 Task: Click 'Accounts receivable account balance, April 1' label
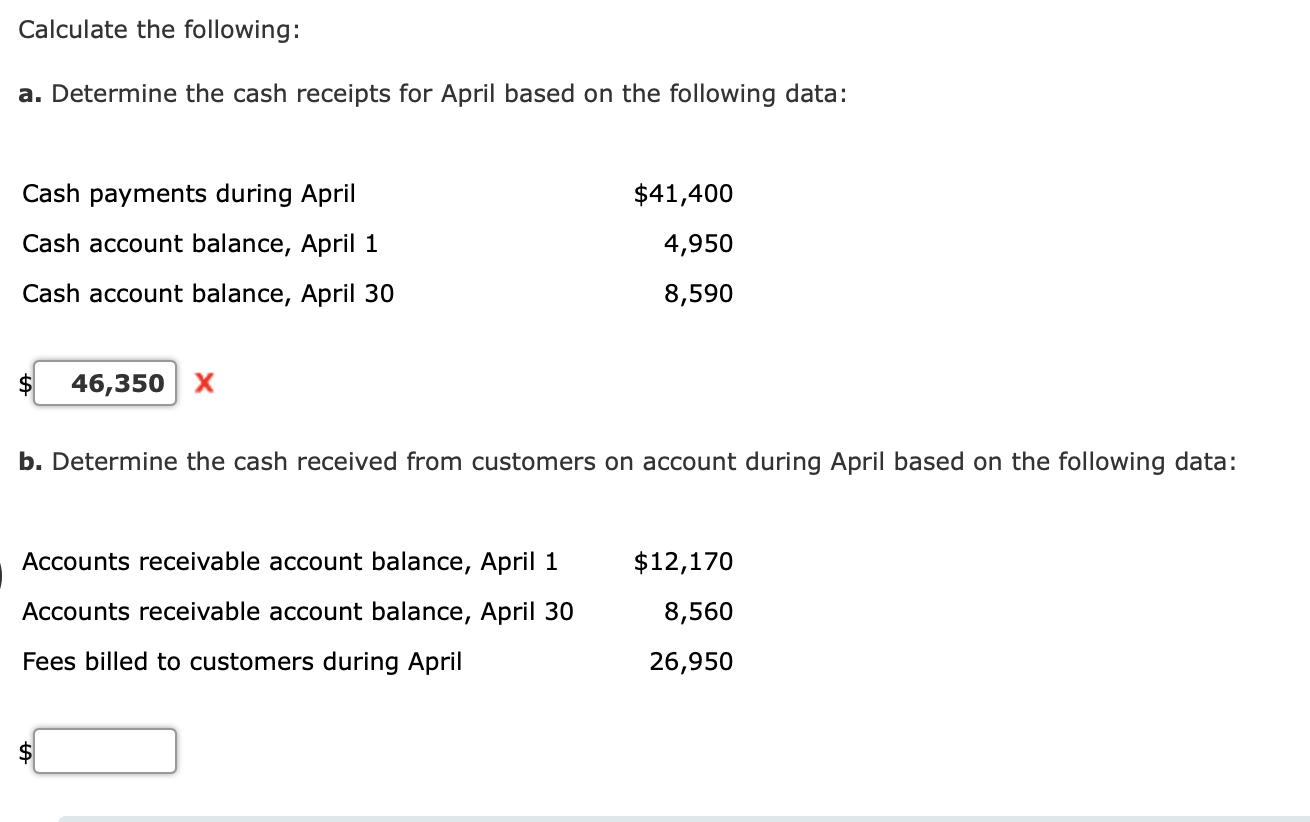point(290,562)
